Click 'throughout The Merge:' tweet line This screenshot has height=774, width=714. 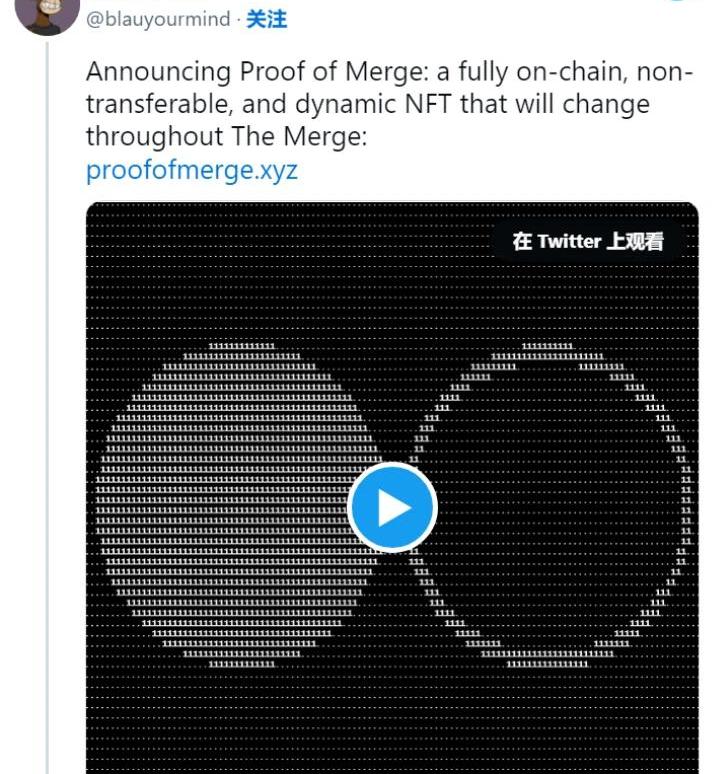(x=226, y=137)
